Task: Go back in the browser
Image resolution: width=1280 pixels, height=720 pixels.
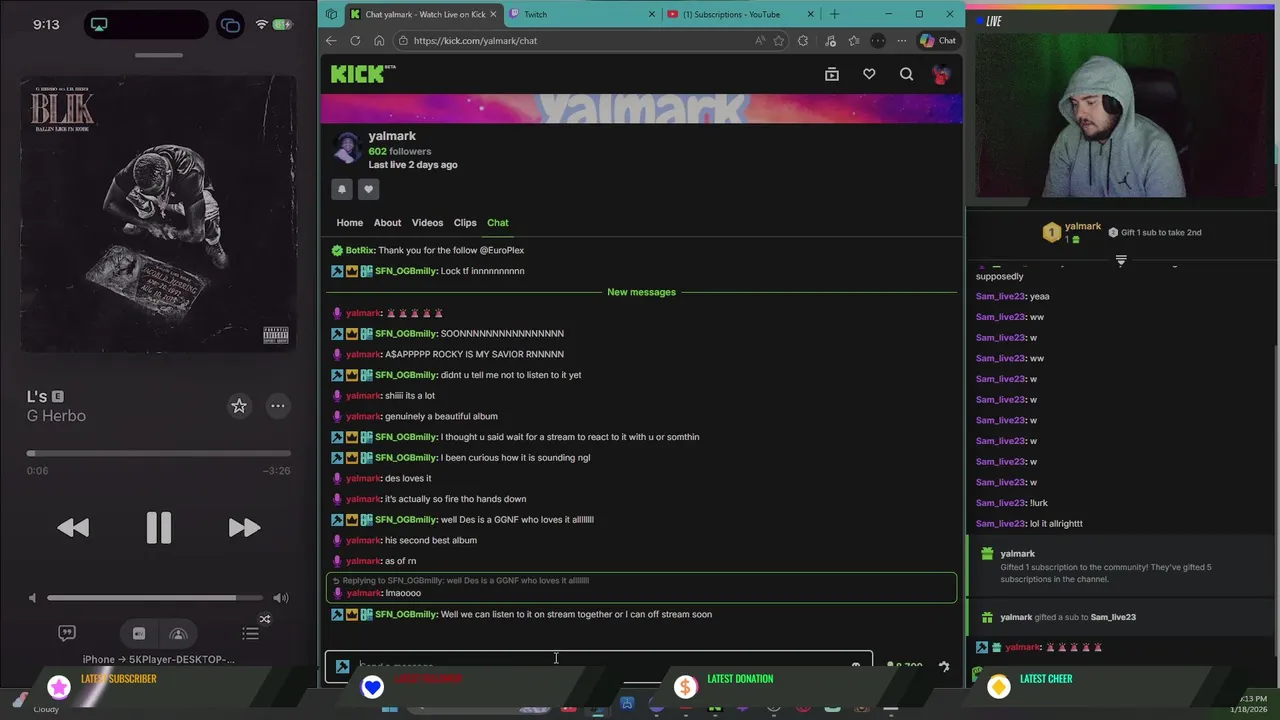Action: click(331, 41)
